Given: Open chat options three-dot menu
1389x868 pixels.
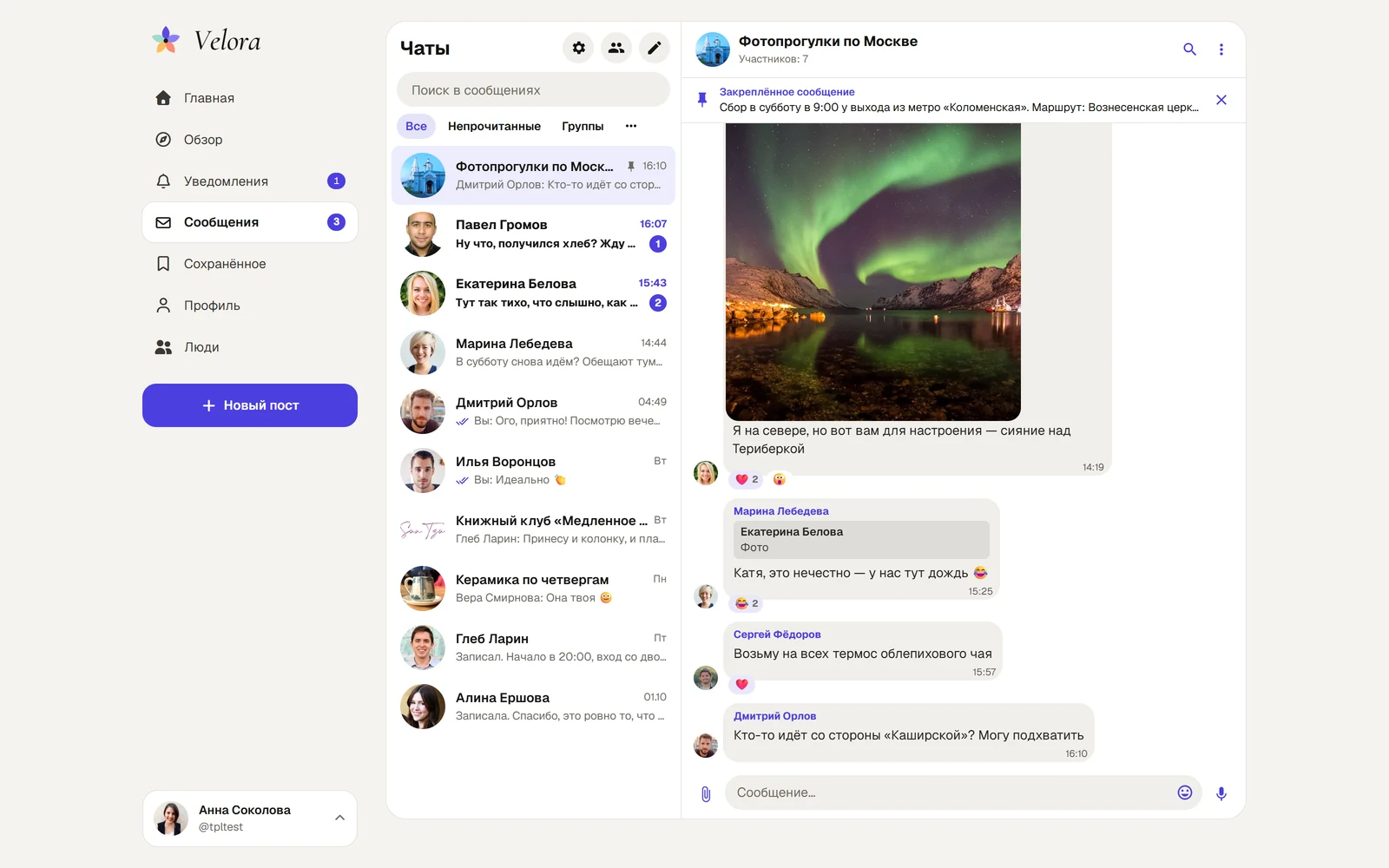Looking at the screenshot, I should tap(1221, 49).
